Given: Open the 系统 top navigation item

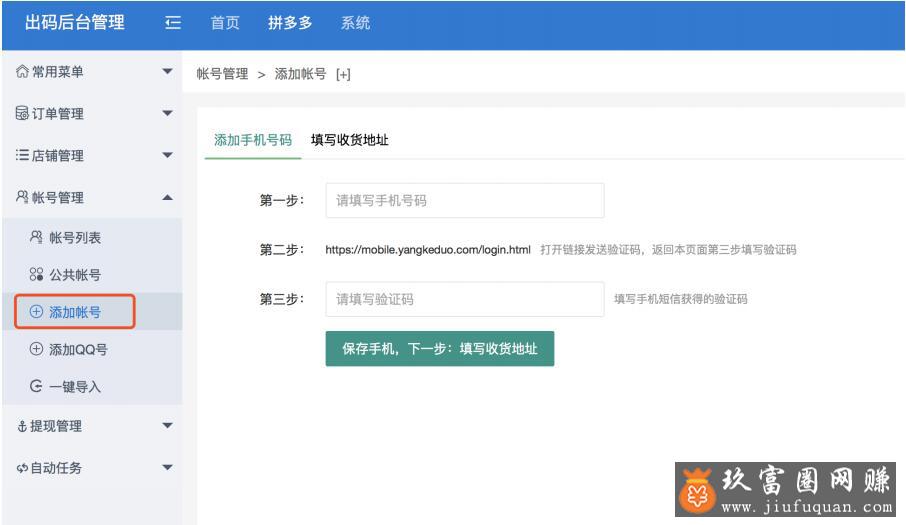Looking at the screenshot, I should [355, 23].
